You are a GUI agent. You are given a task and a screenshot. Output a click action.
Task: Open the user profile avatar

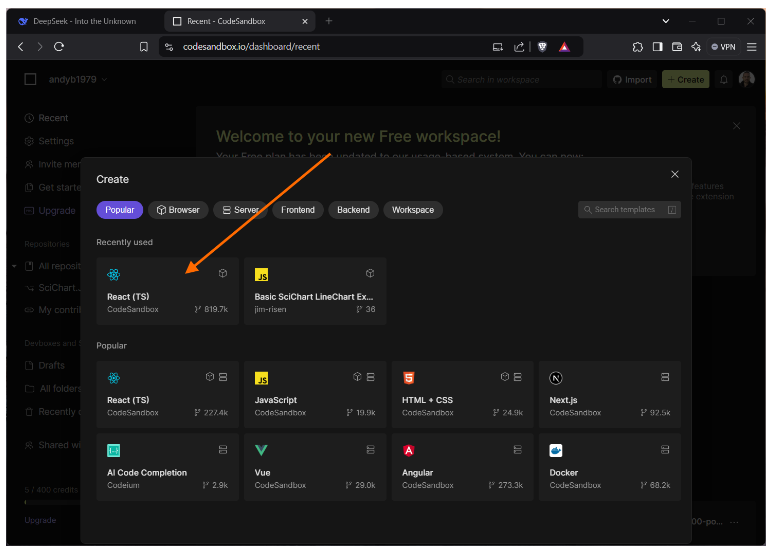[746, 79]
